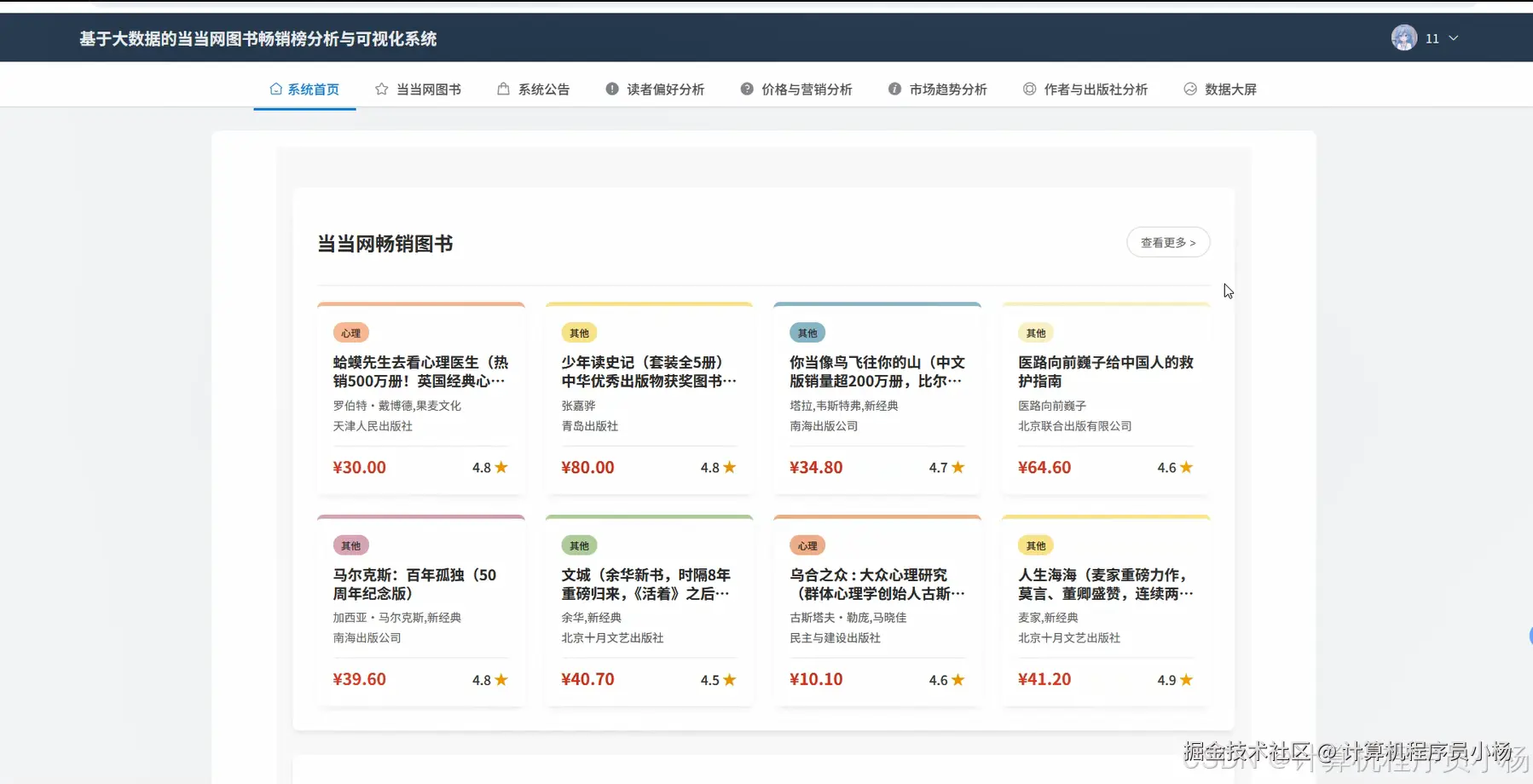Click the price ¥10.10

pos(816,679)
